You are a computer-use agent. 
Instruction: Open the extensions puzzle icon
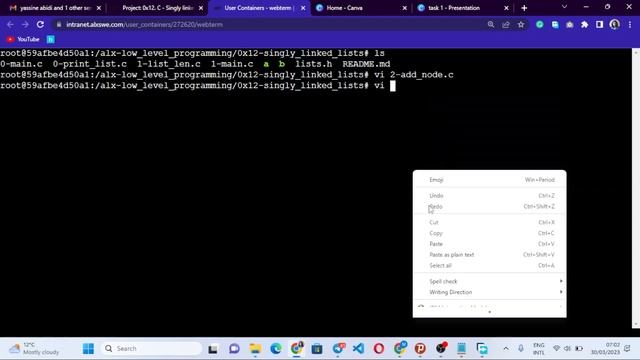point(584,24)
